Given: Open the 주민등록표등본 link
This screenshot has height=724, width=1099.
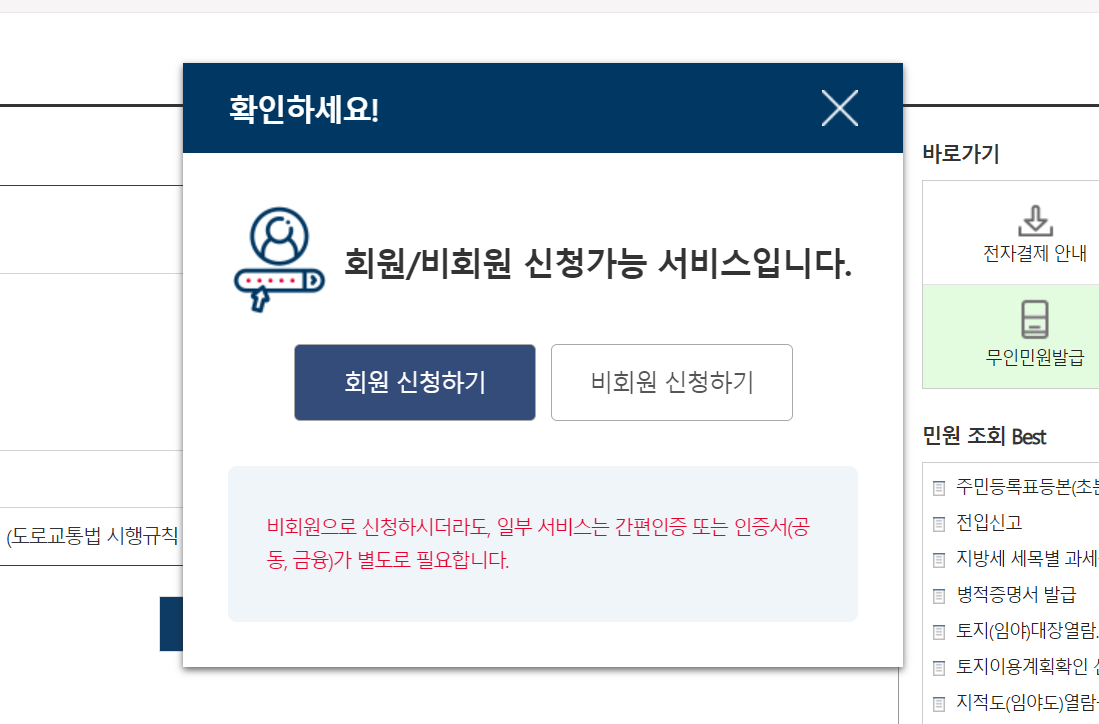Looking at the screenshot, I should 1028,486.
